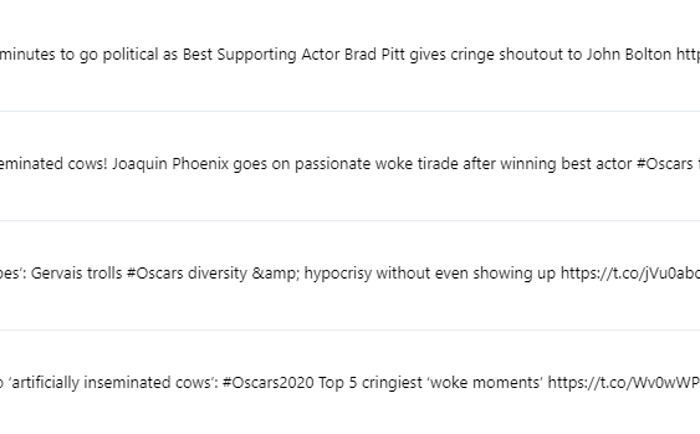Open the https://t.co/Wv0wWP link in the bottom row
The width and height of the screenshot is (700, 434).
(624, 383)
